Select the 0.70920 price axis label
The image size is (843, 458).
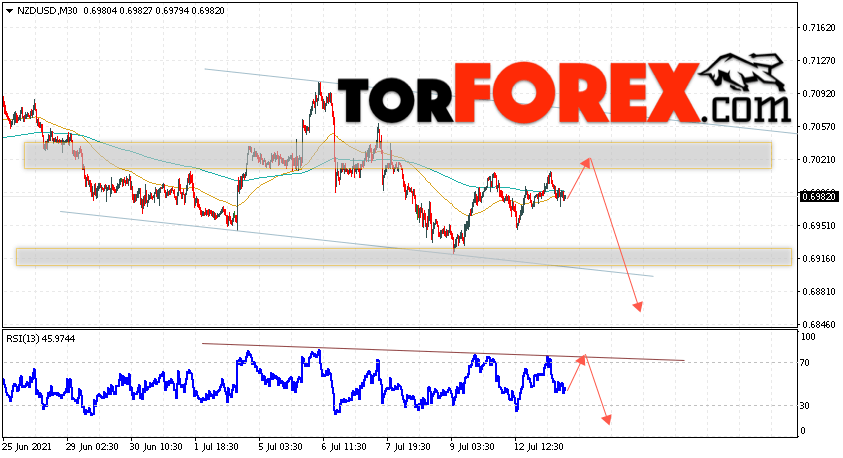click(819, 94)
